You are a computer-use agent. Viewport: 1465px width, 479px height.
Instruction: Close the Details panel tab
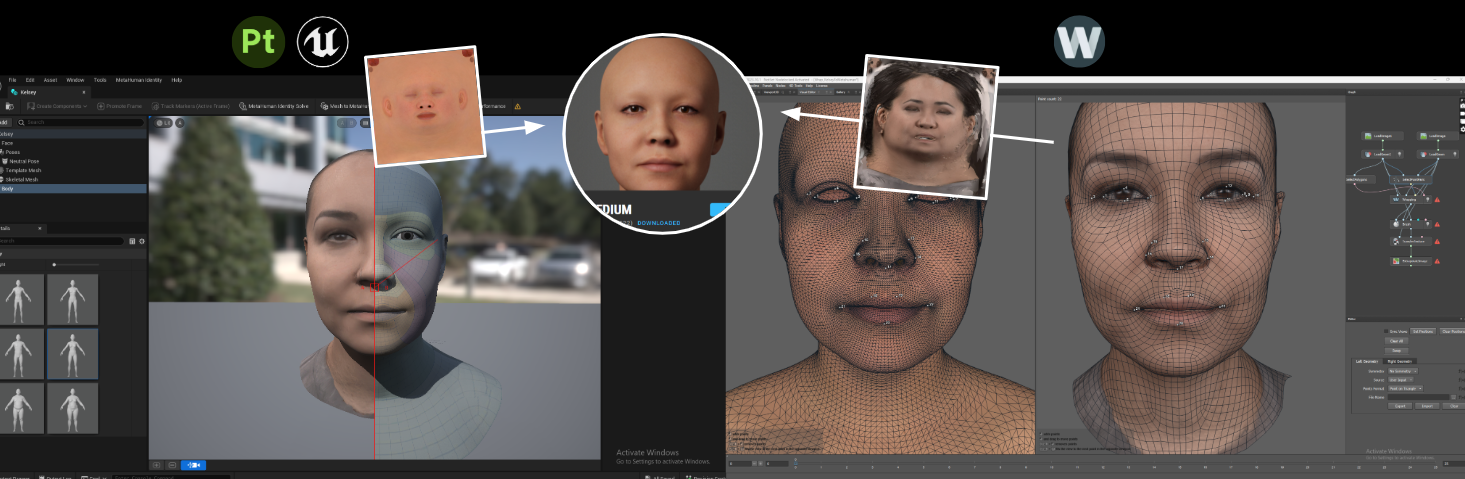click(40, 228)
